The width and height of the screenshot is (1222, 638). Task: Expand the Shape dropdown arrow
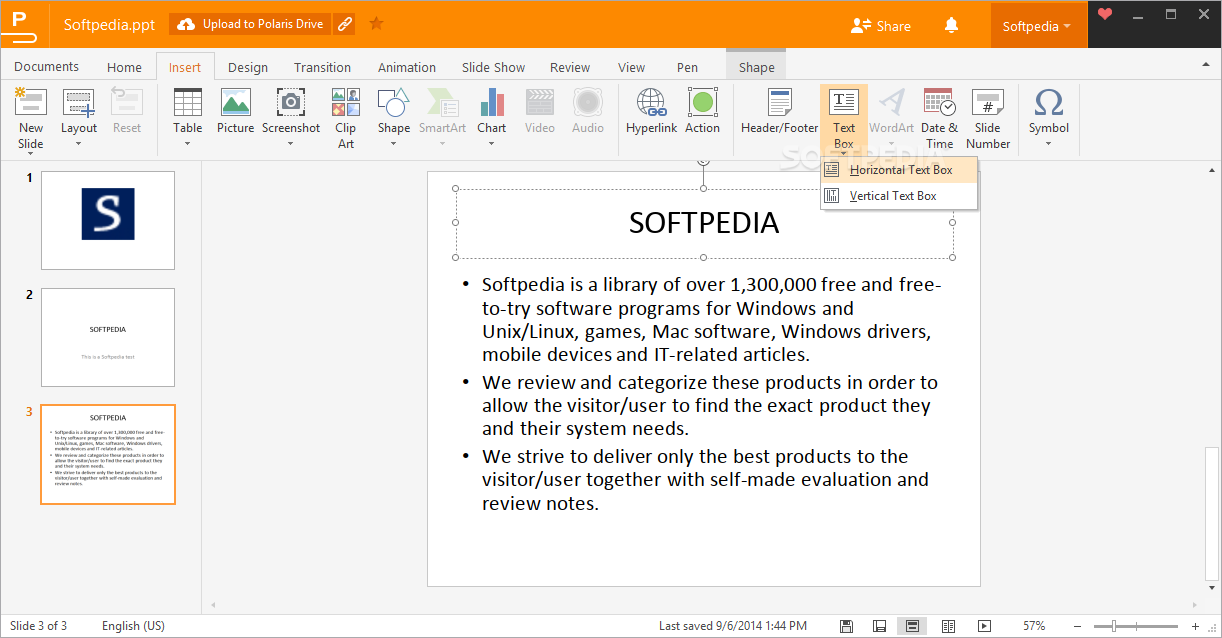(x=393, y=143)
